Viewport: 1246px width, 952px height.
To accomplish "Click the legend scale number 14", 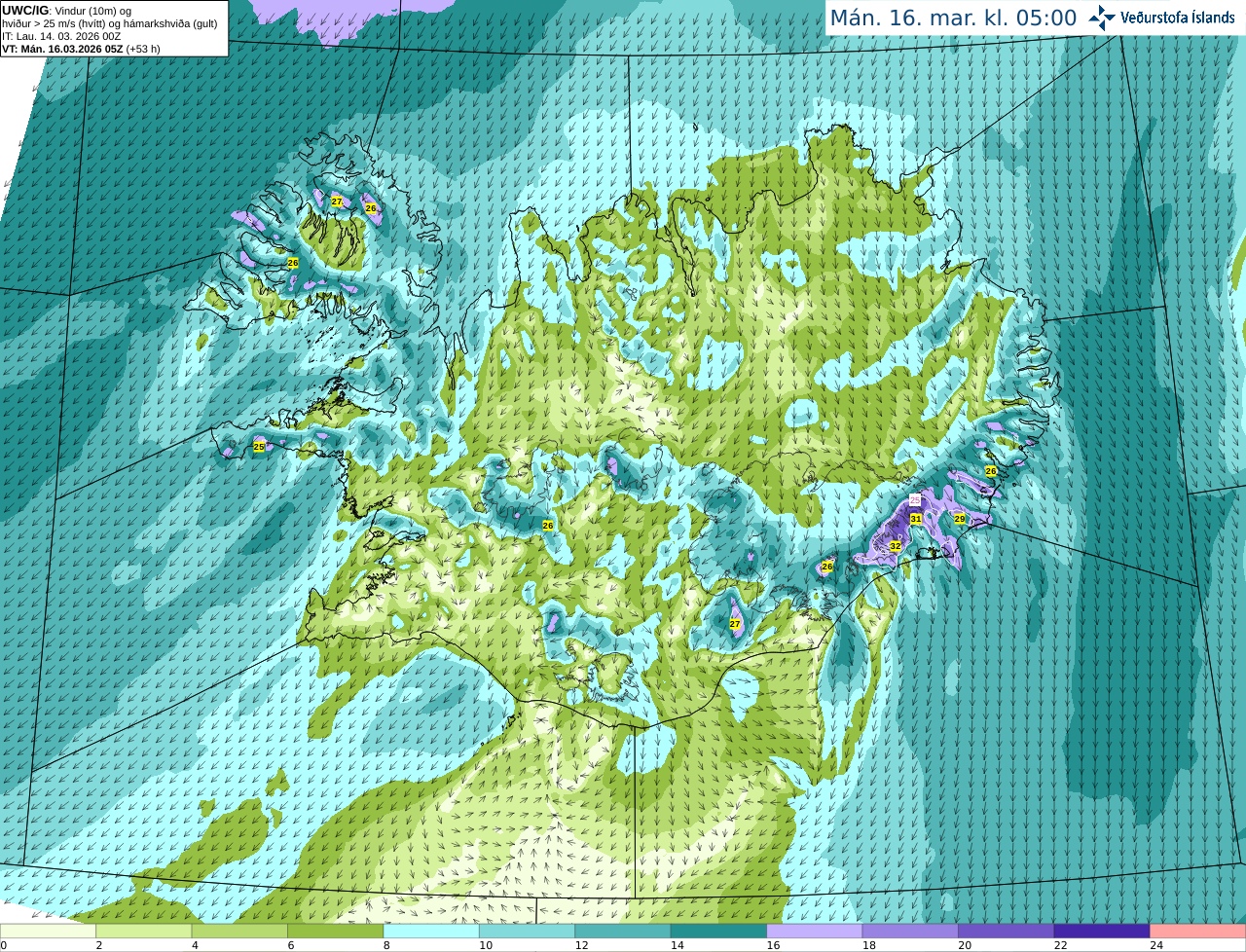I will 678,945.
